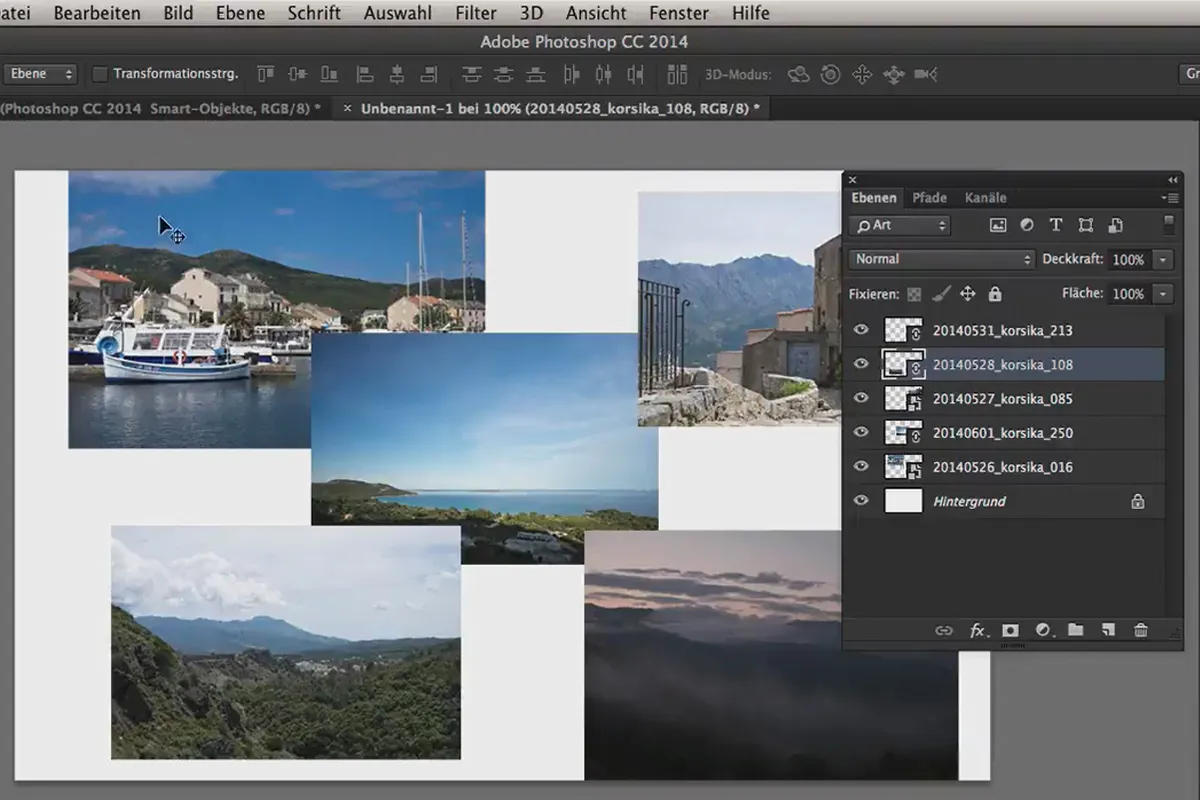Align right edges in options bar
This screenshot has height=800, width=1200.
pos(429,74)
